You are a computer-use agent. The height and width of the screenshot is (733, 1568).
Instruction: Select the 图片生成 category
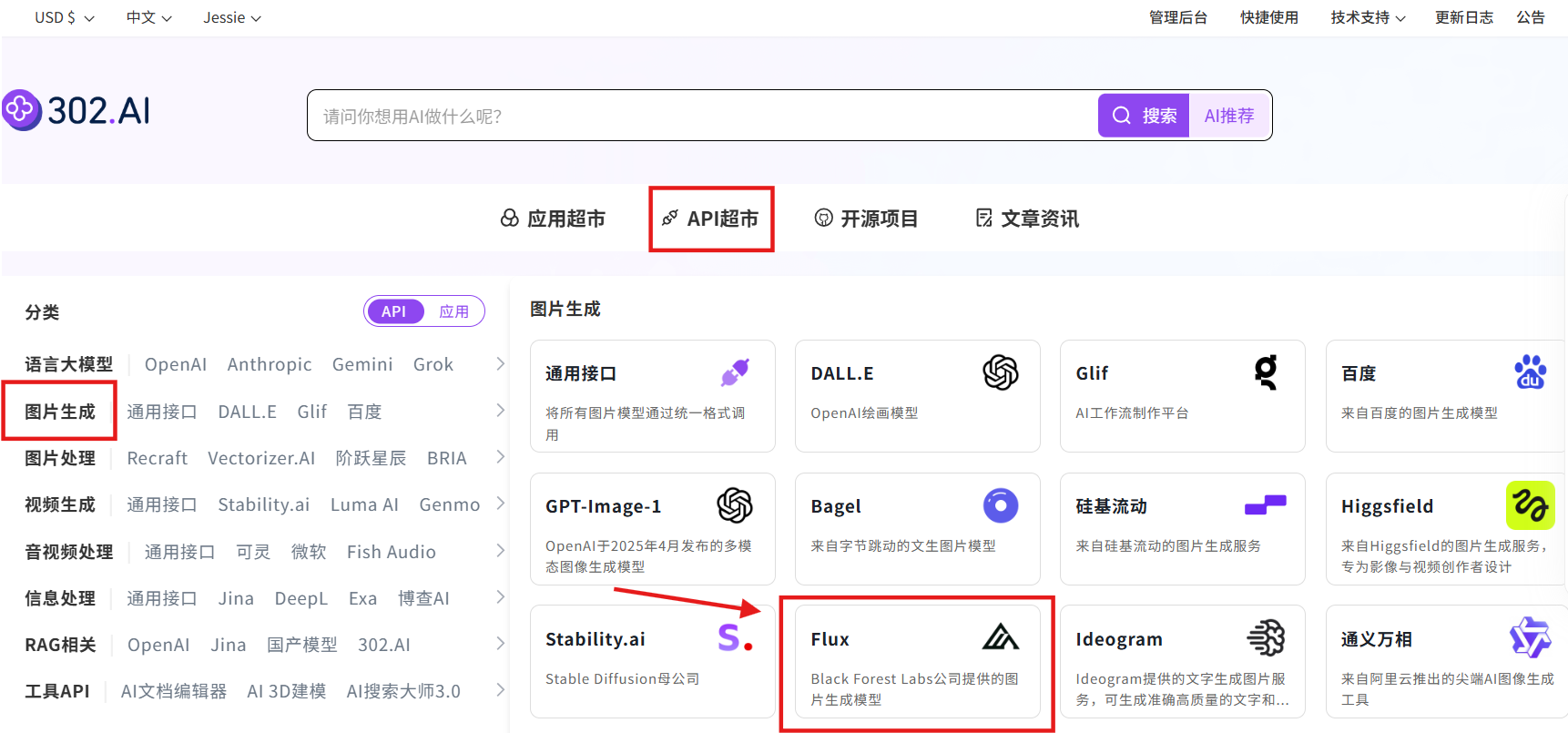(60, 412)
